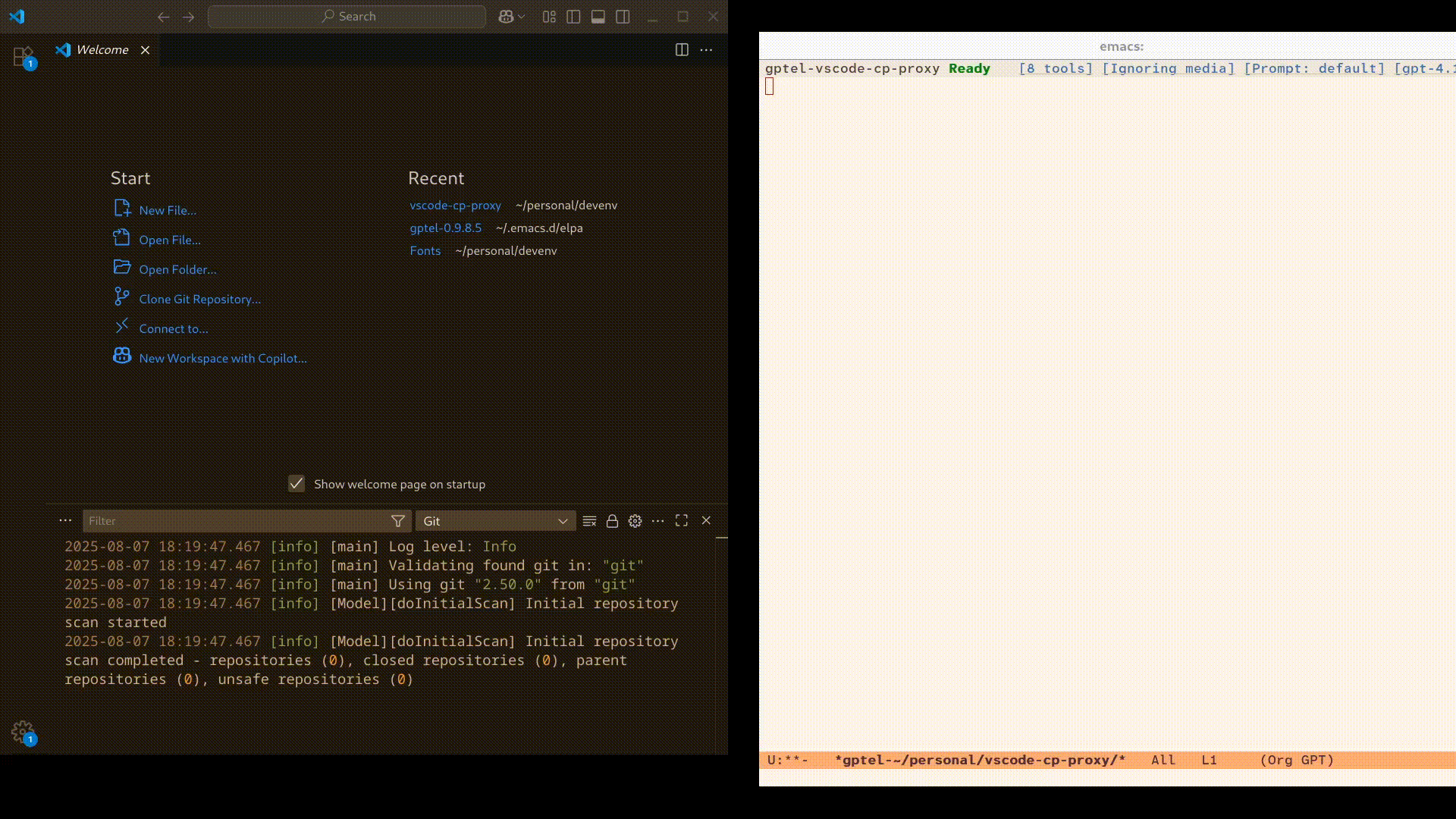Open Extensions view in activity bar

pyautogui.click(x=23, y=57)
